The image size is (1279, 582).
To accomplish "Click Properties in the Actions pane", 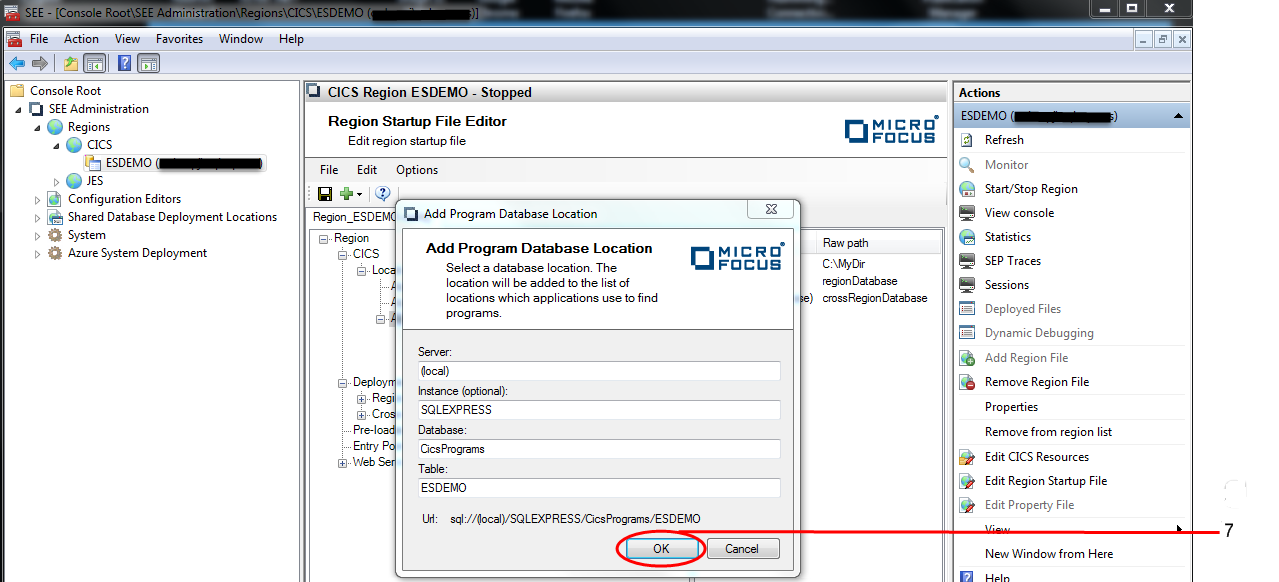I will pos(1011,407).
